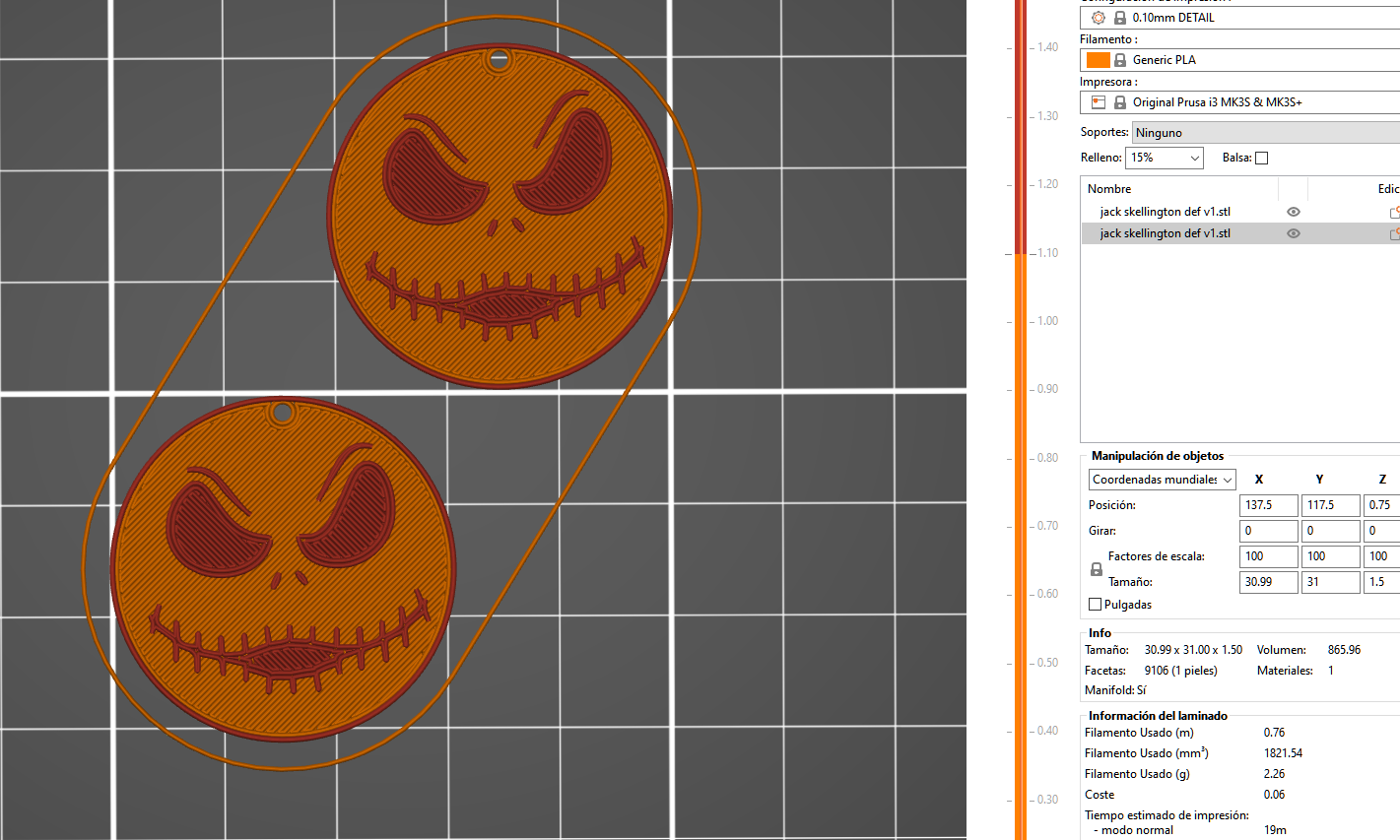1400x840 pixels.
Task: Click the Posición X field showing 137.5
Action: tap(1268, 505)
